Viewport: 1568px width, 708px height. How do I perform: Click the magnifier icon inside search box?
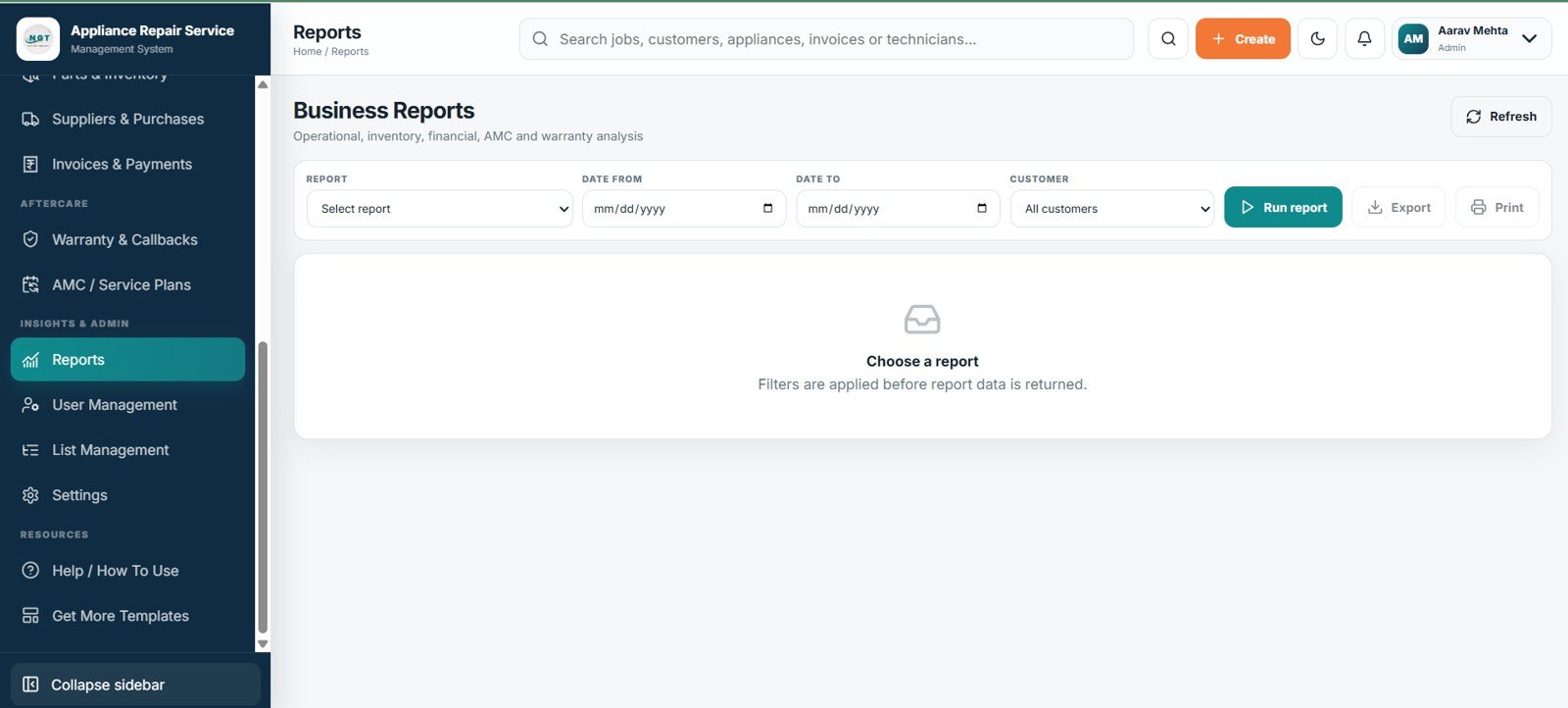[540, 39]
